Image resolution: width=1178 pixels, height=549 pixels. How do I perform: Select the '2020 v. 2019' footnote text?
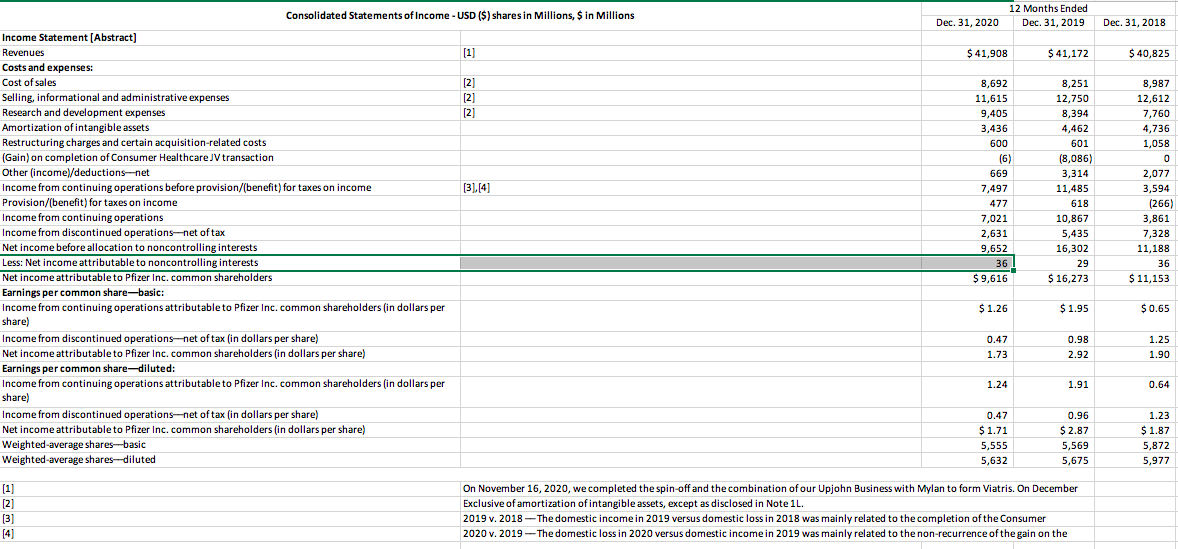(x=765, y=534)
